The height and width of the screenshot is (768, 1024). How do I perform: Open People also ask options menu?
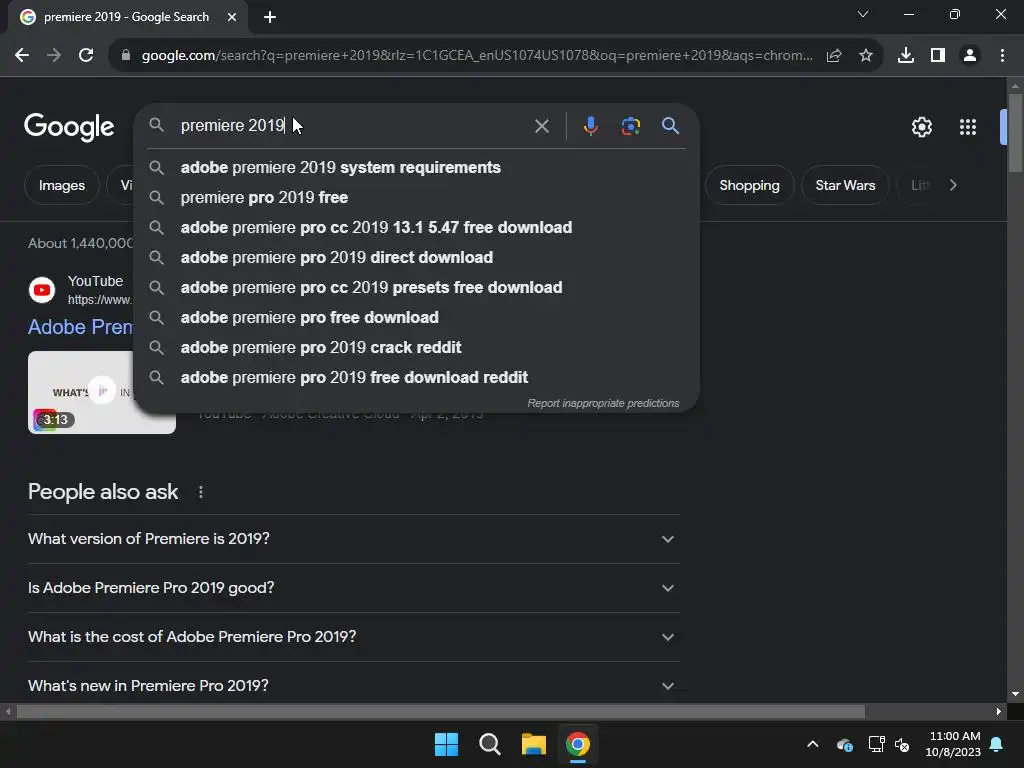(x=200, y=492)
